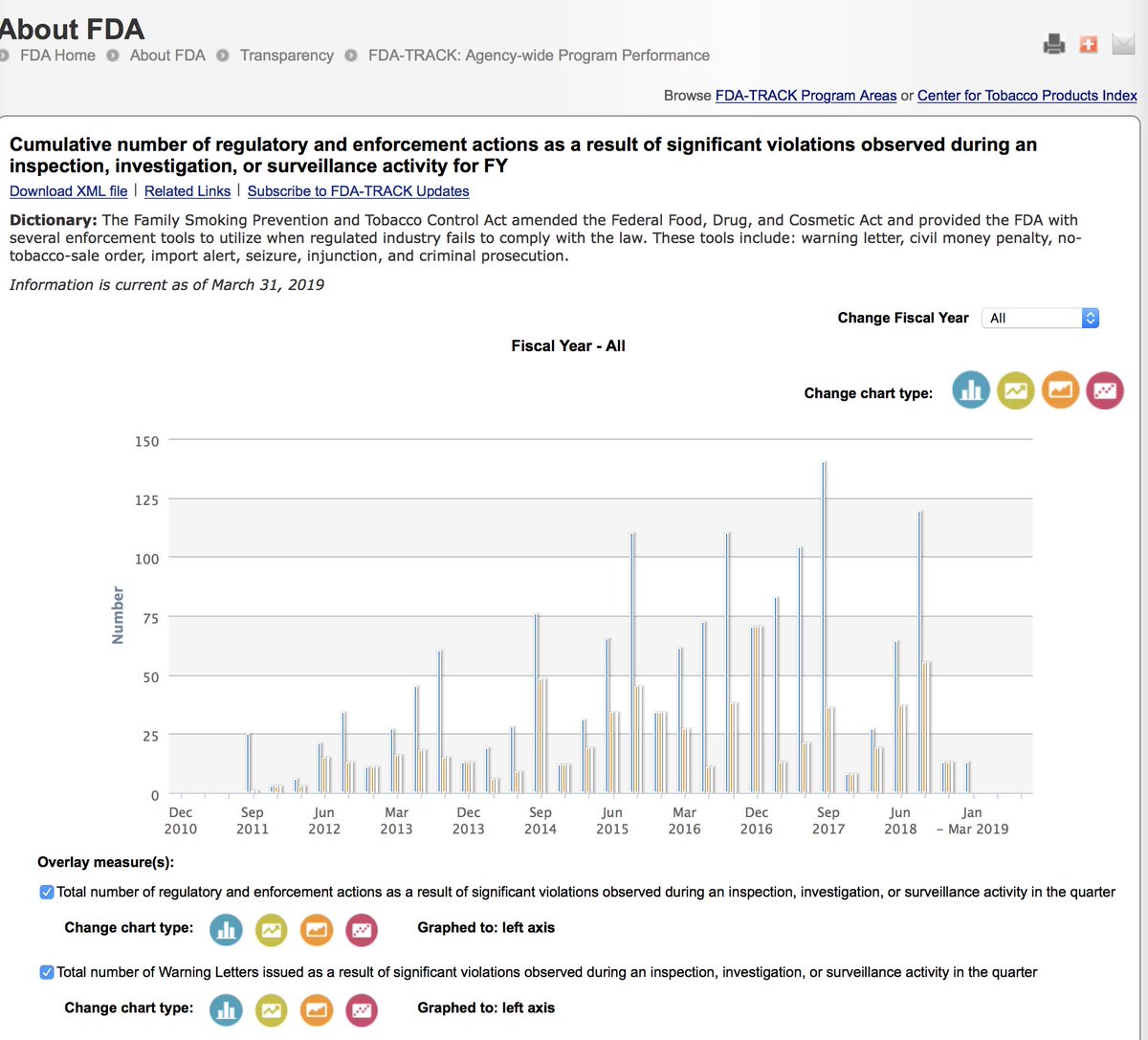Set regulatory actions overlay to area chart
Screen dimensions: 1148x1040
(317, 929)
